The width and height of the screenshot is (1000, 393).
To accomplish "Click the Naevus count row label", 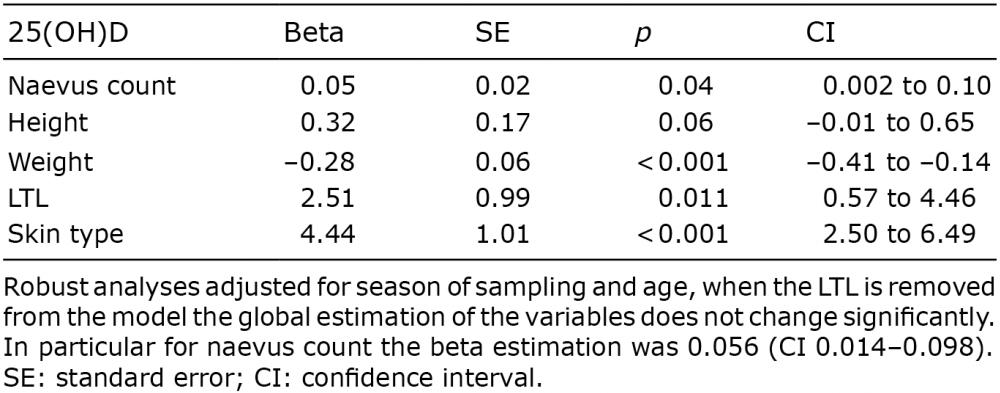I will click(x=91, y=85).
